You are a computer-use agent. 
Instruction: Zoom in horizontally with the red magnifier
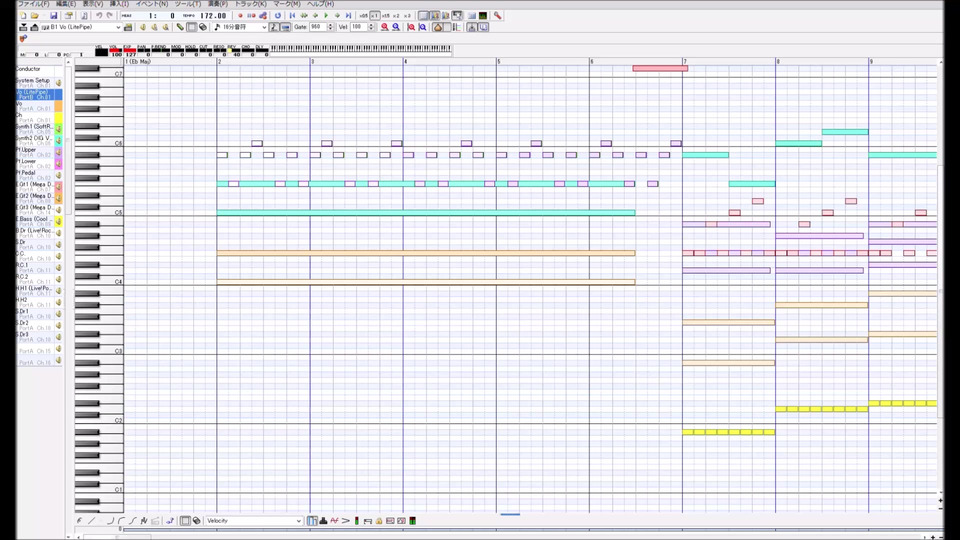tap(384, 27)
